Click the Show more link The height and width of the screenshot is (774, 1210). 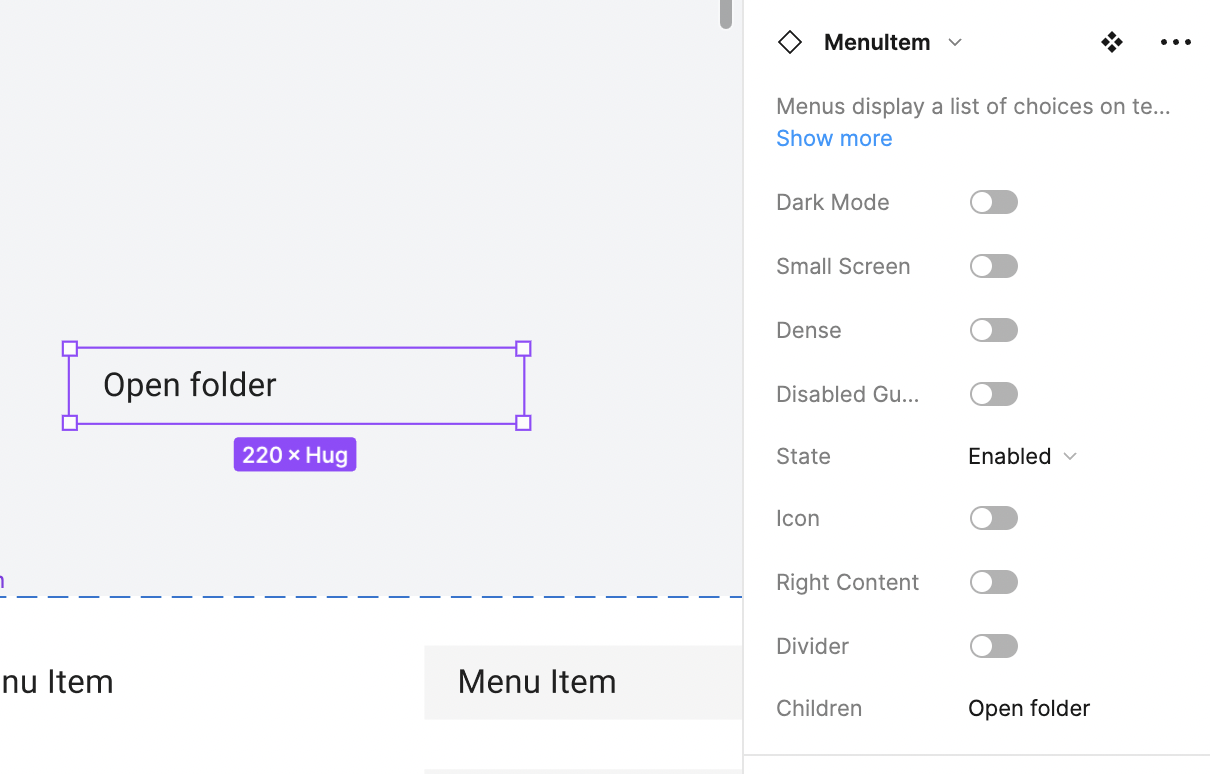pyautogui.click(x=834, y=138)
